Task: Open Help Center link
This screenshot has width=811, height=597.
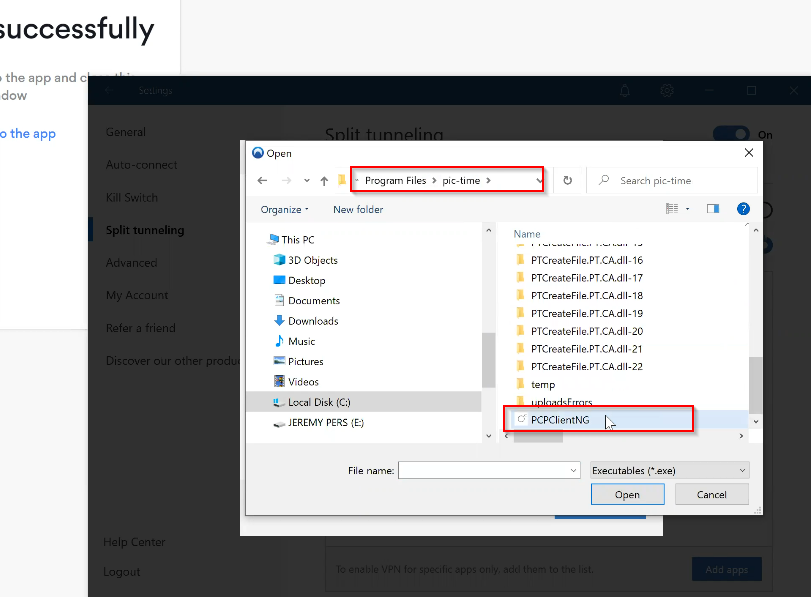Action: (134, 542)
